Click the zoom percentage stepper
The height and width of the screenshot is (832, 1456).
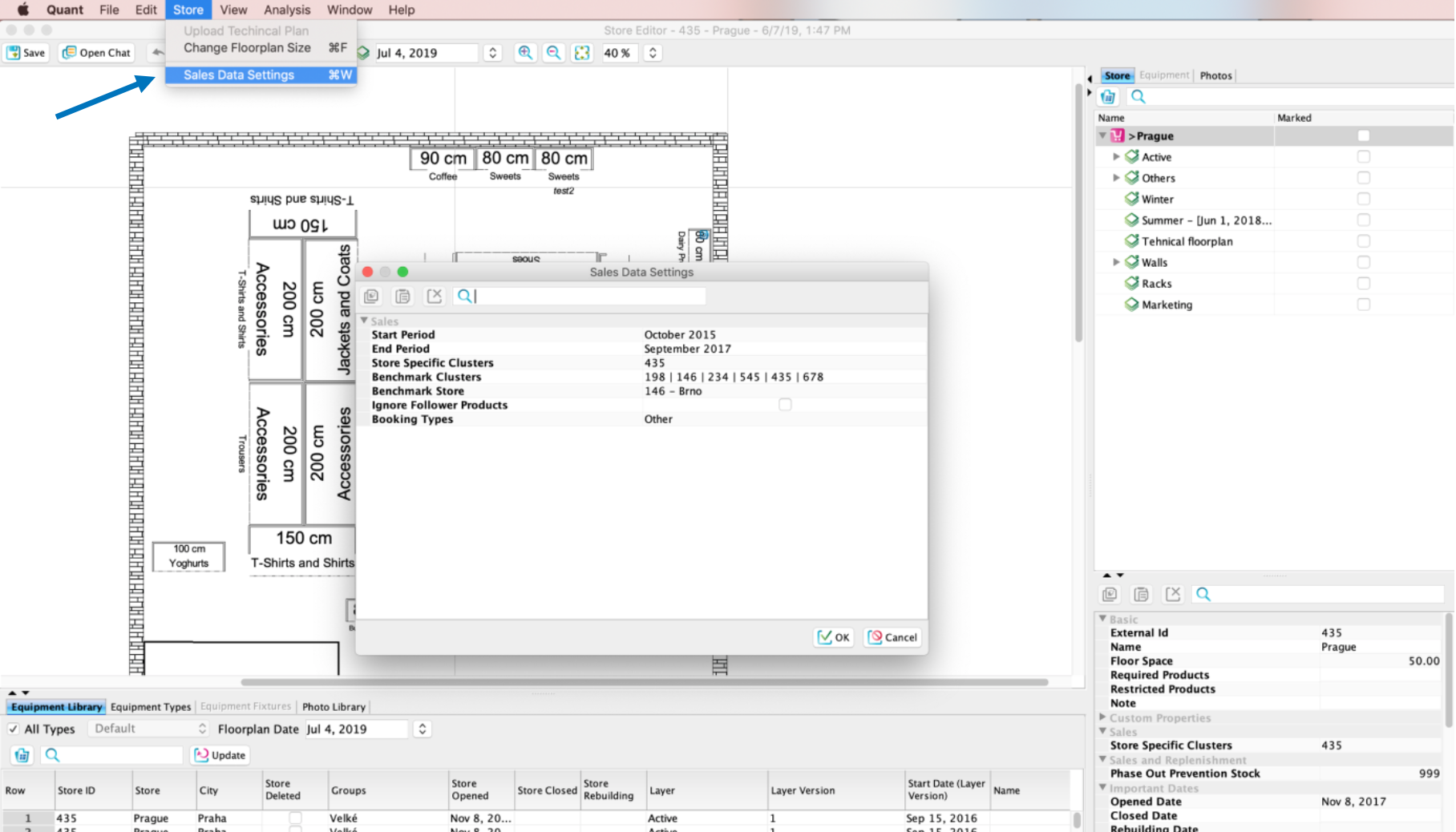click(653, 53)
